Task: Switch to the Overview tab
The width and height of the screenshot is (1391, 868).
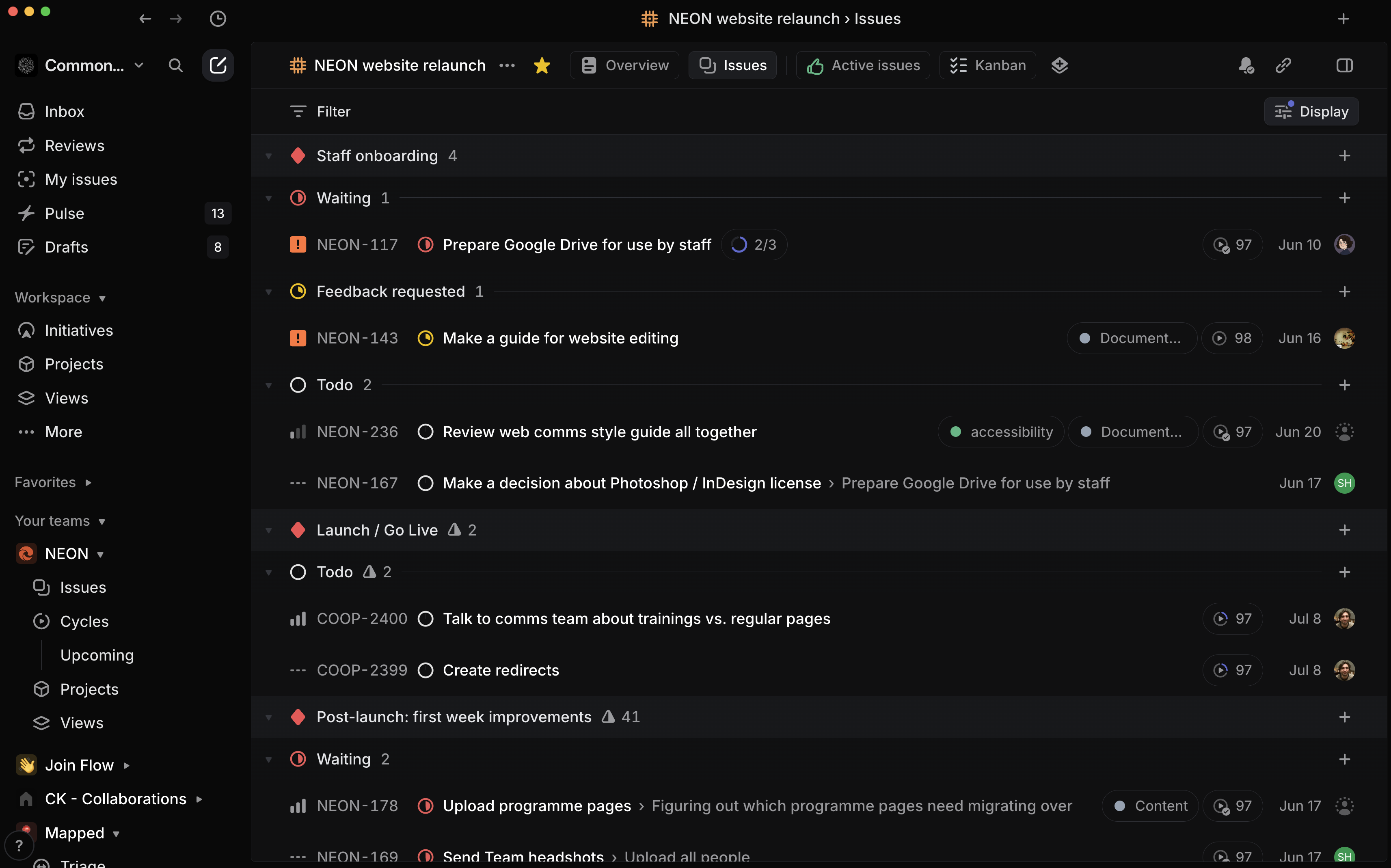Action: click(x=624, y=65)
